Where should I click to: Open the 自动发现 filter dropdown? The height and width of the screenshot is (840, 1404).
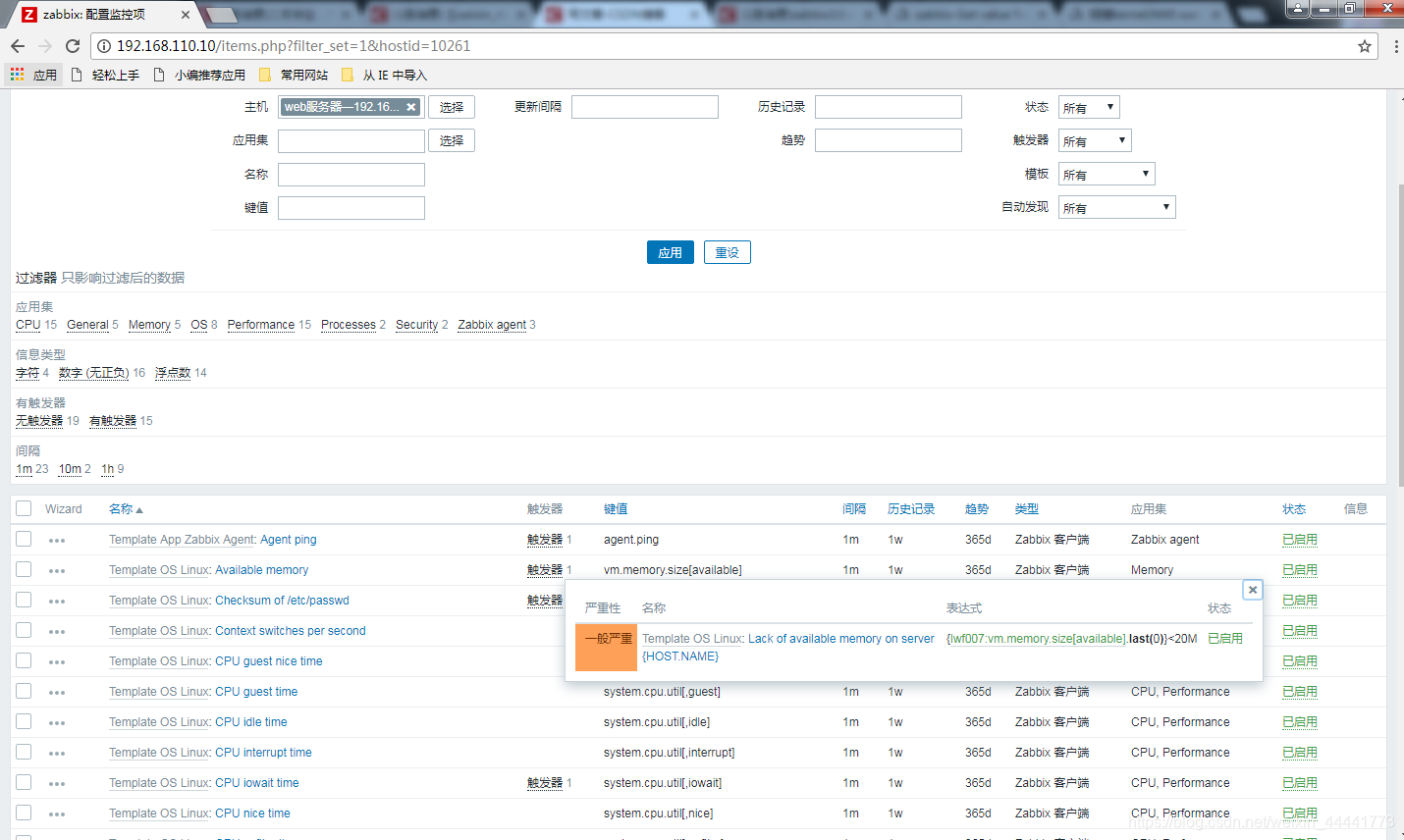(1117, 208)
